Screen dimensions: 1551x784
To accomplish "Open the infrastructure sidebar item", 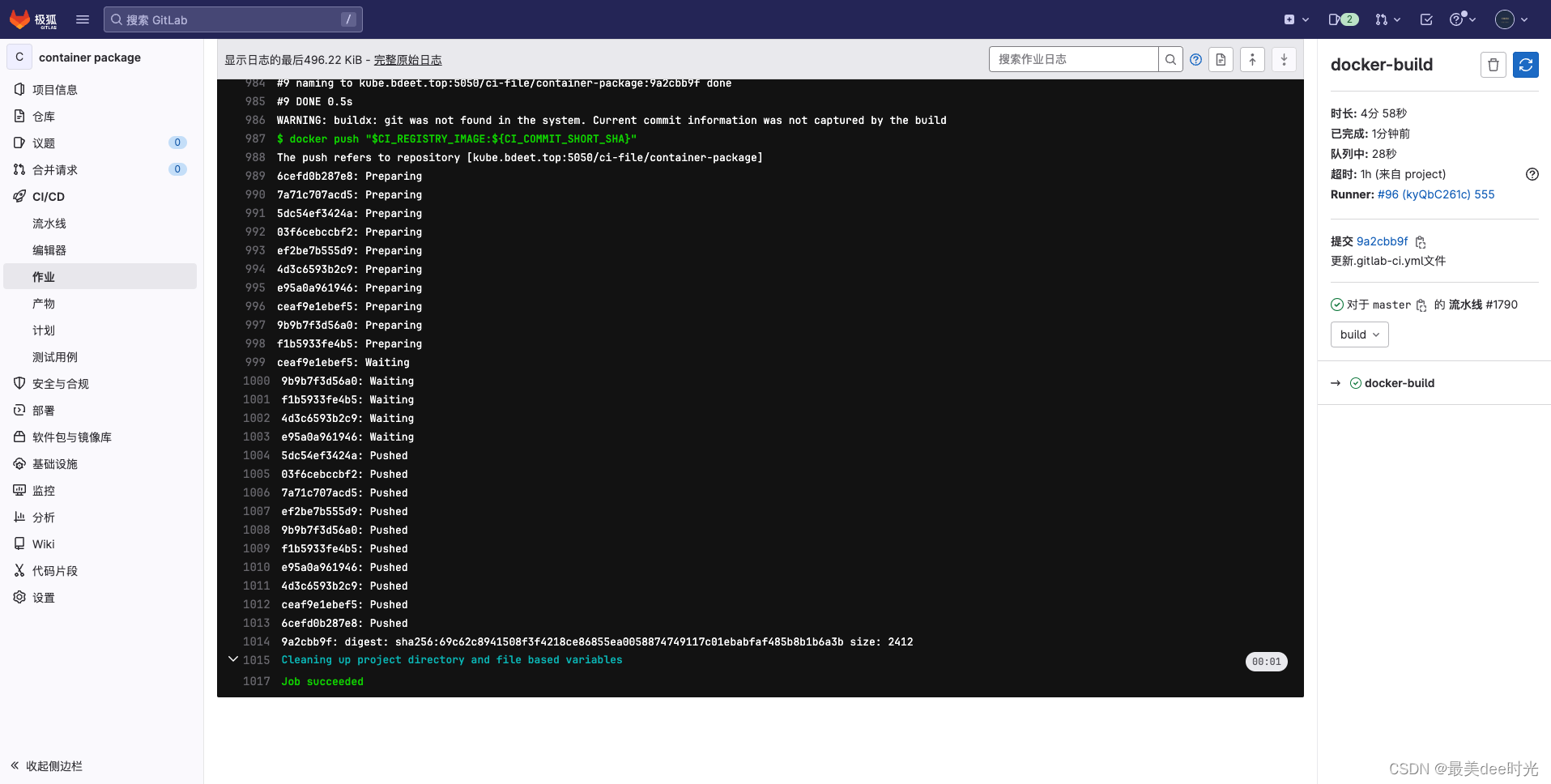I will [x=100, y=464].
